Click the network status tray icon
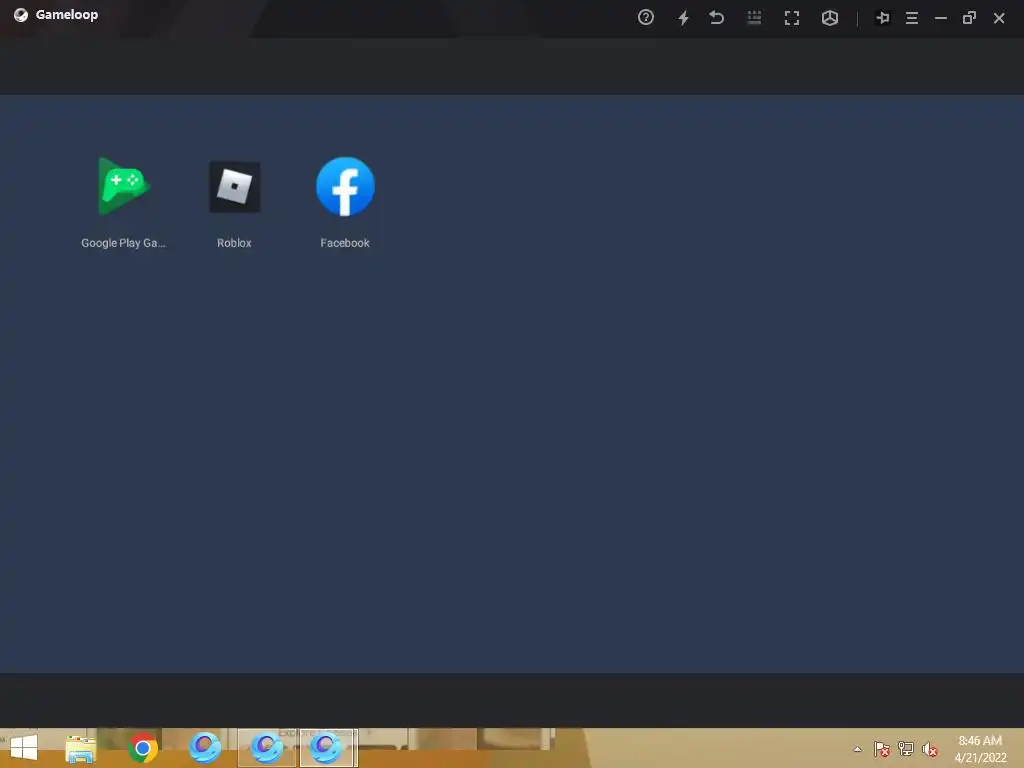This screenshot has height=768, width=1024. coord(906,749)
